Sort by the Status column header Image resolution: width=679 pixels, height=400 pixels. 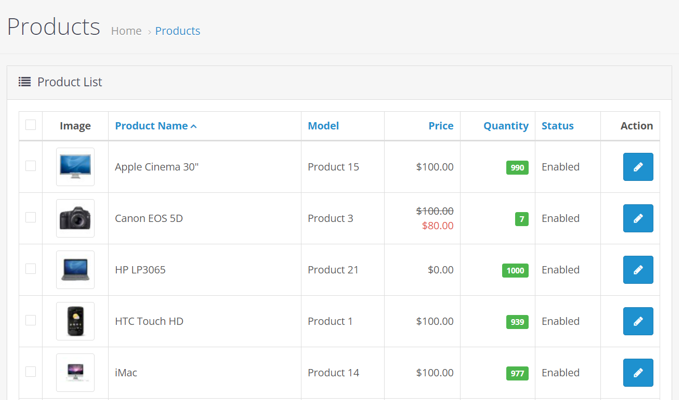click(557, 126)
